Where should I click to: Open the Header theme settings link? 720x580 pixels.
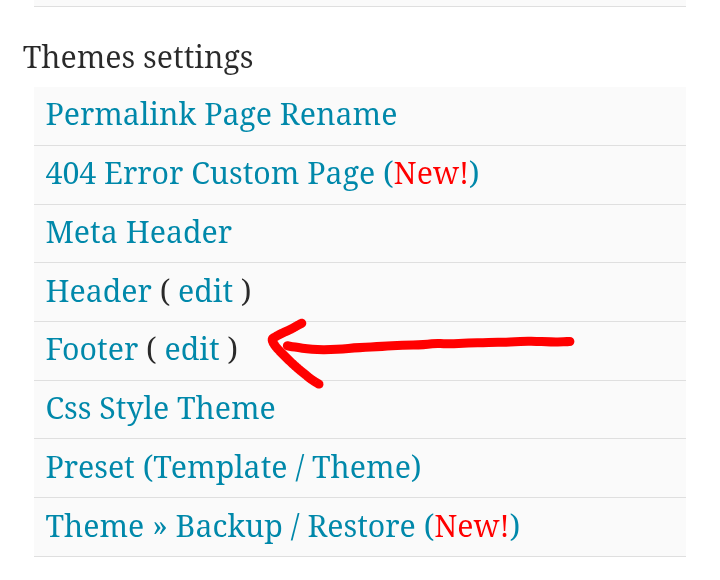(x=98, y=291)
